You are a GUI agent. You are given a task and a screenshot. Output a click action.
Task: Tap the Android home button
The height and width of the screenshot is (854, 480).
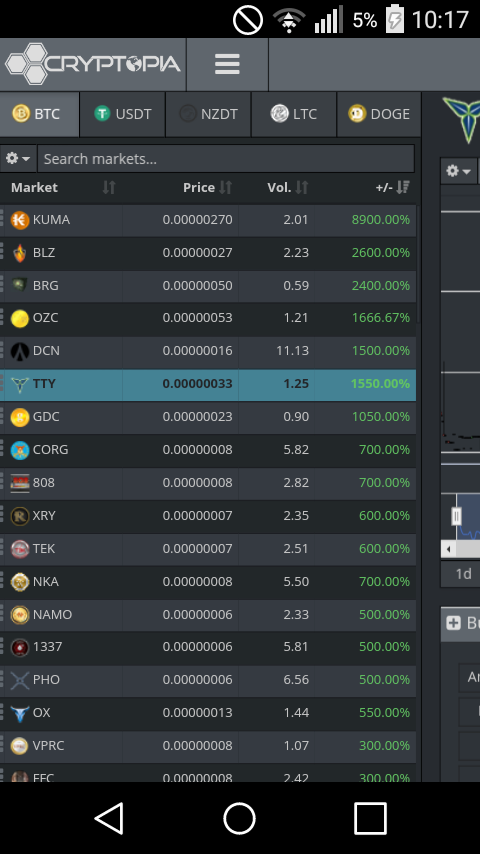(x=239, y=818)
